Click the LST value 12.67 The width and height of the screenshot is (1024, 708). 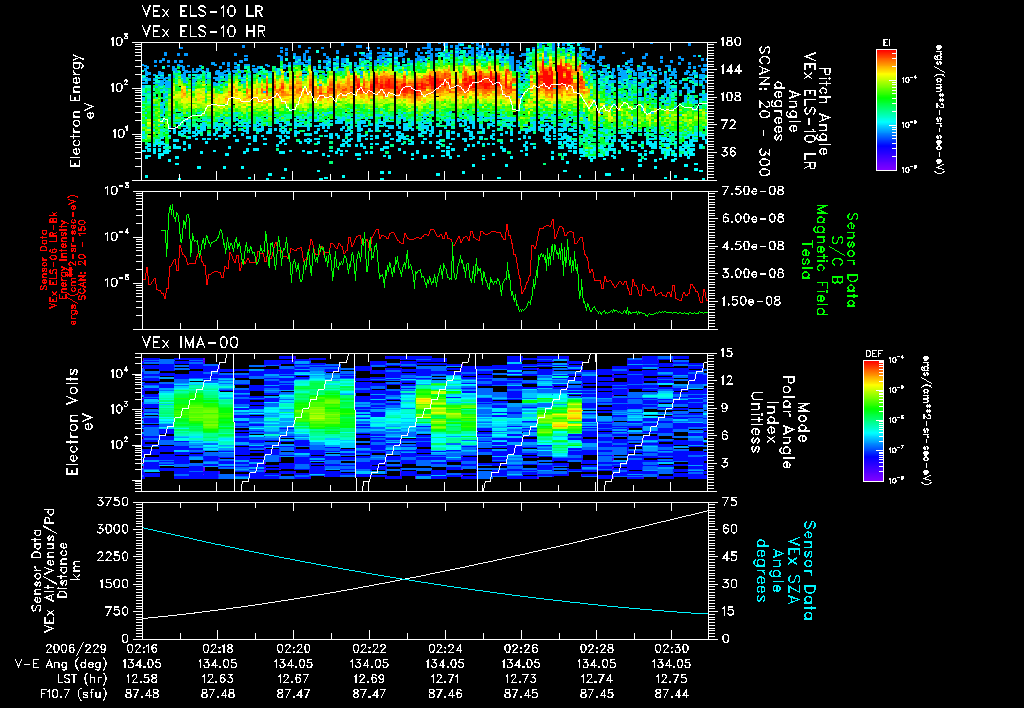(293, 679)
